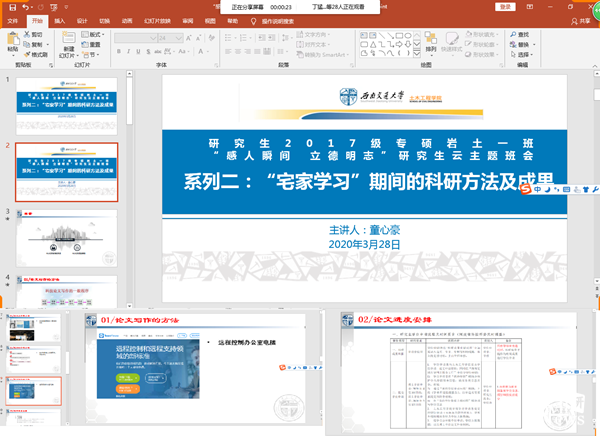The image size is (600, 436).
Task: Switch to the Insert (插入) ribbon tab
Action: click(x=60, y=19)
